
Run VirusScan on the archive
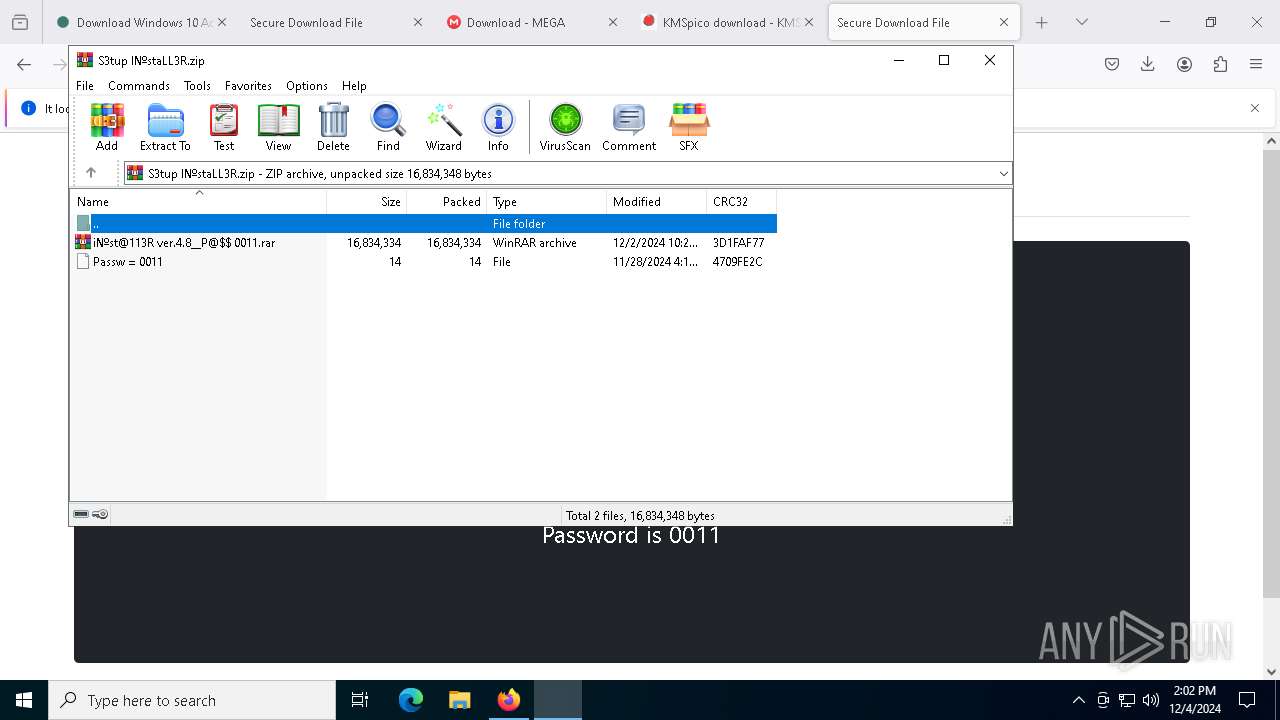pyautogui.click(x=565, y=127)
